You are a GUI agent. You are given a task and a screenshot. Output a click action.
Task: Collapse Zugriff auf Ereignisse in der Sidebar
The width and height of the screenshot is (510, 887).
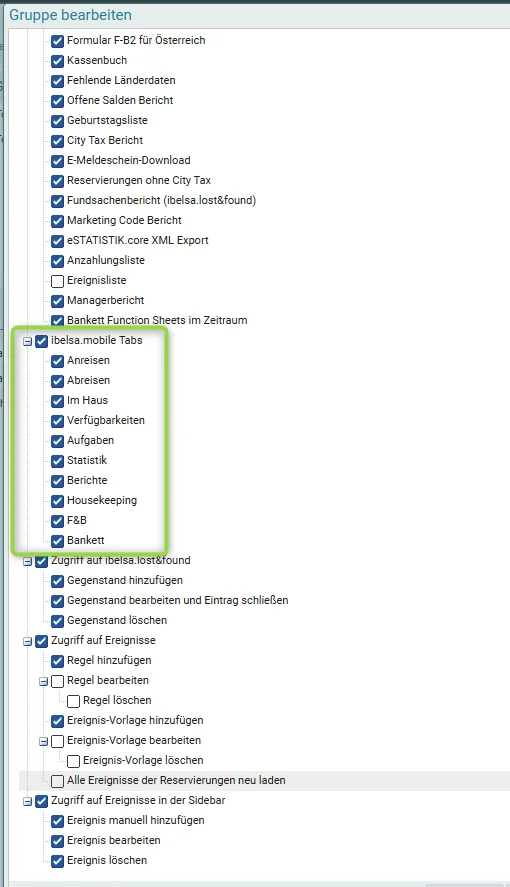[x=27, y=802]
